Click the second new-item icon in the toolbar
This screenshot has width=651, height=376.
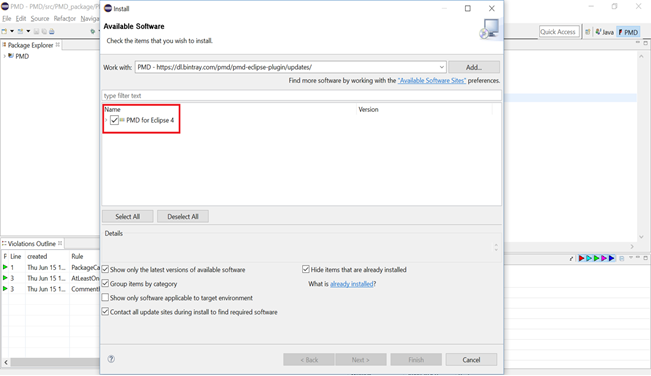pos(20,31)
